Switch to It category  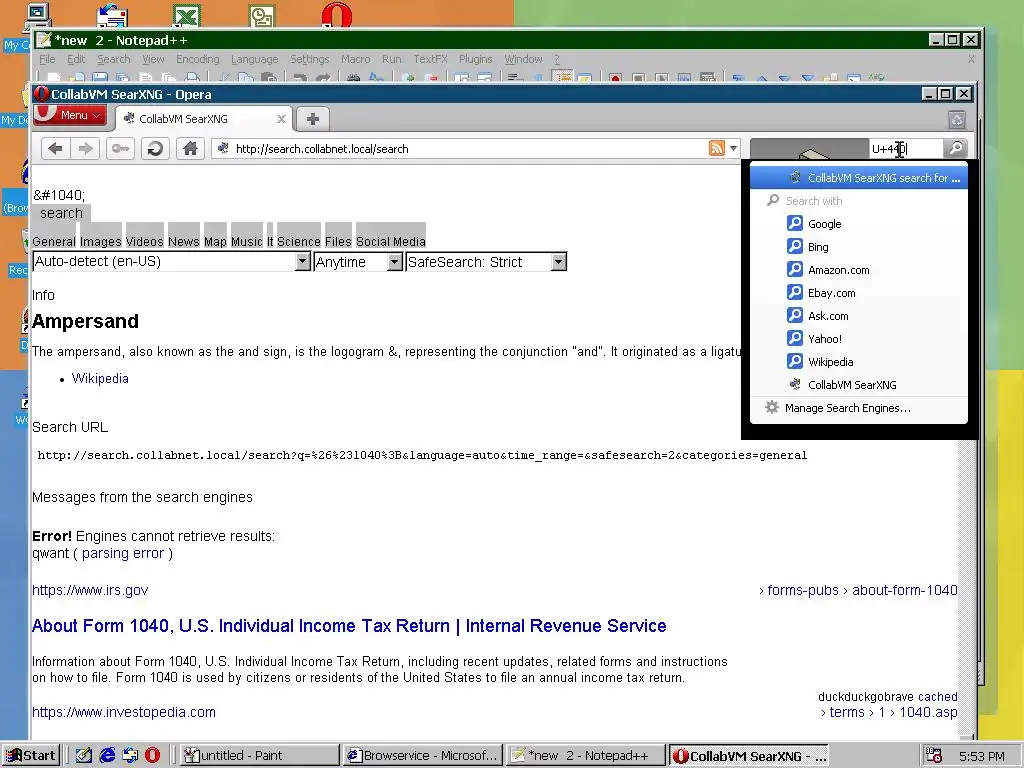270,242
